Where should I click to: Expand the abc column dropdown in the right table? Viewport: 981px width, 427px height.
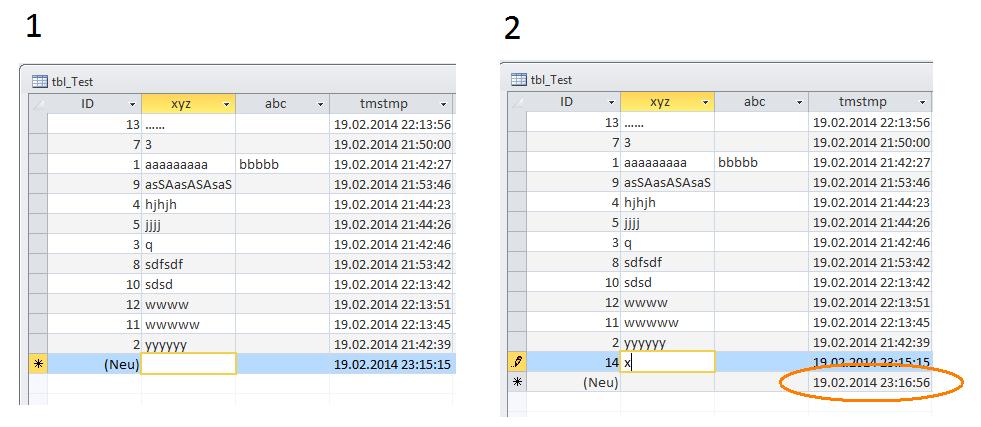coord(799,103)
